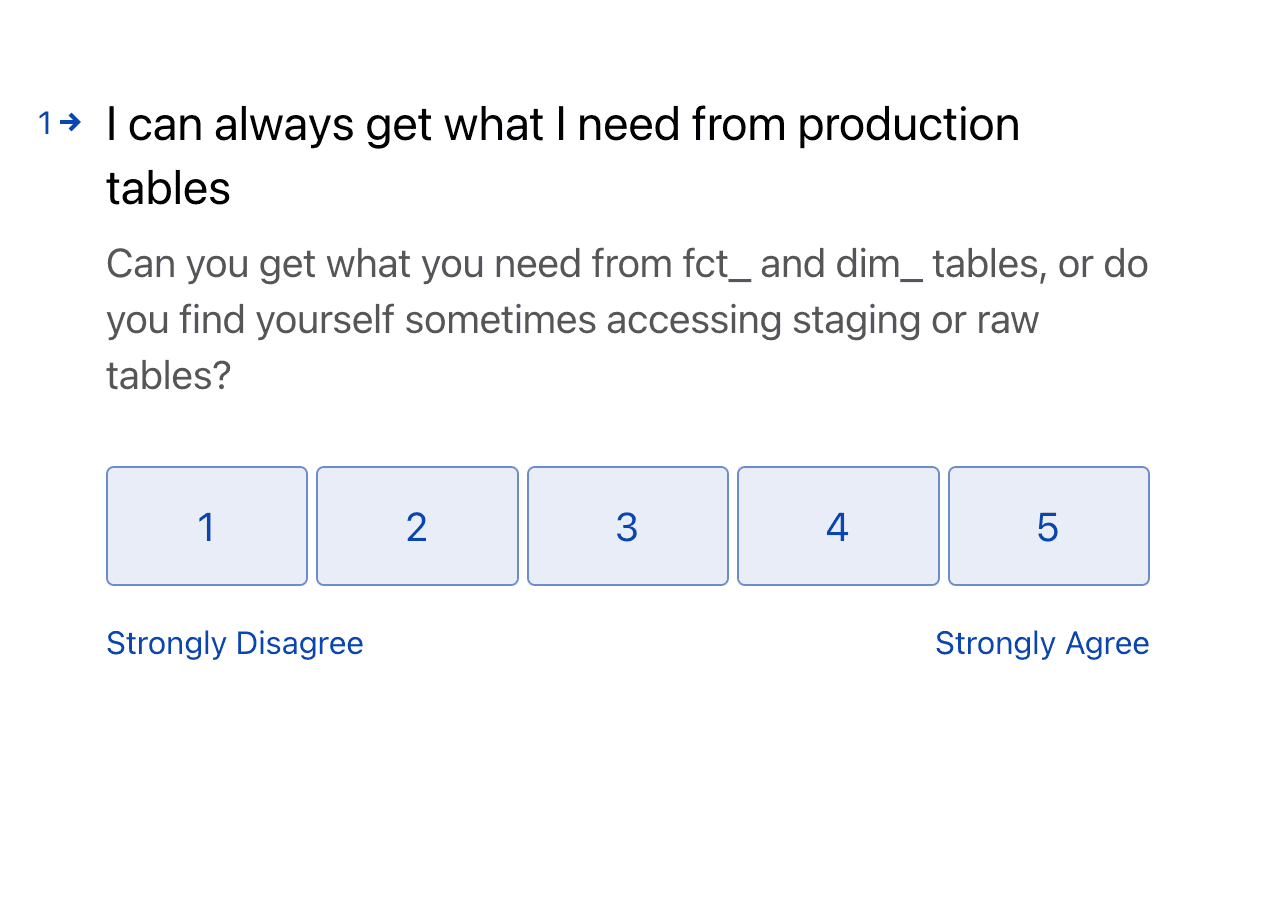This screenshot has height=898, width=1272.
Task: Click the blue arrow icon beside question number
Action: [x=70, y=123]
